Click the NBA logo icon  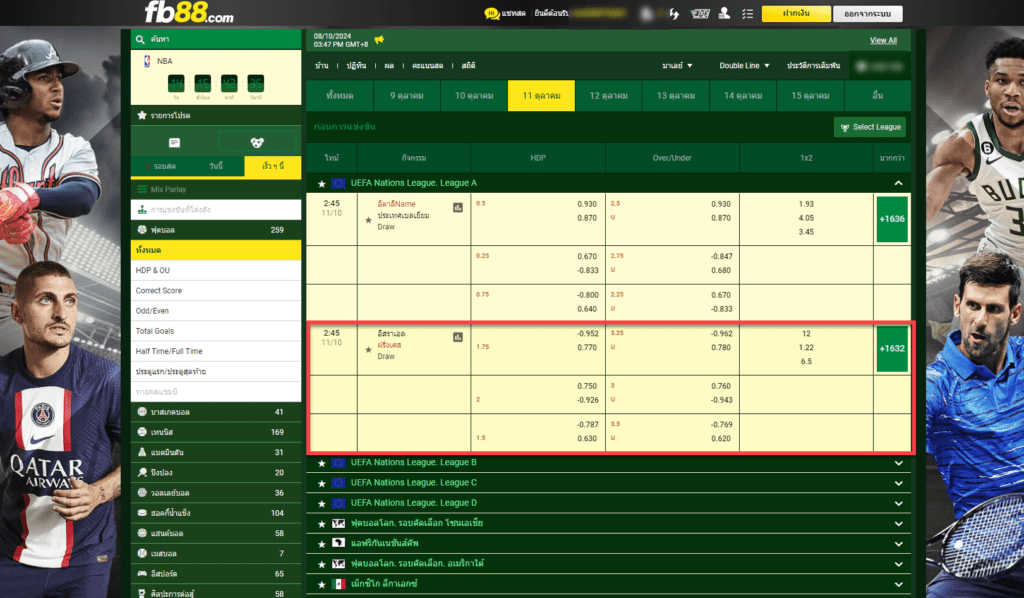147,61
